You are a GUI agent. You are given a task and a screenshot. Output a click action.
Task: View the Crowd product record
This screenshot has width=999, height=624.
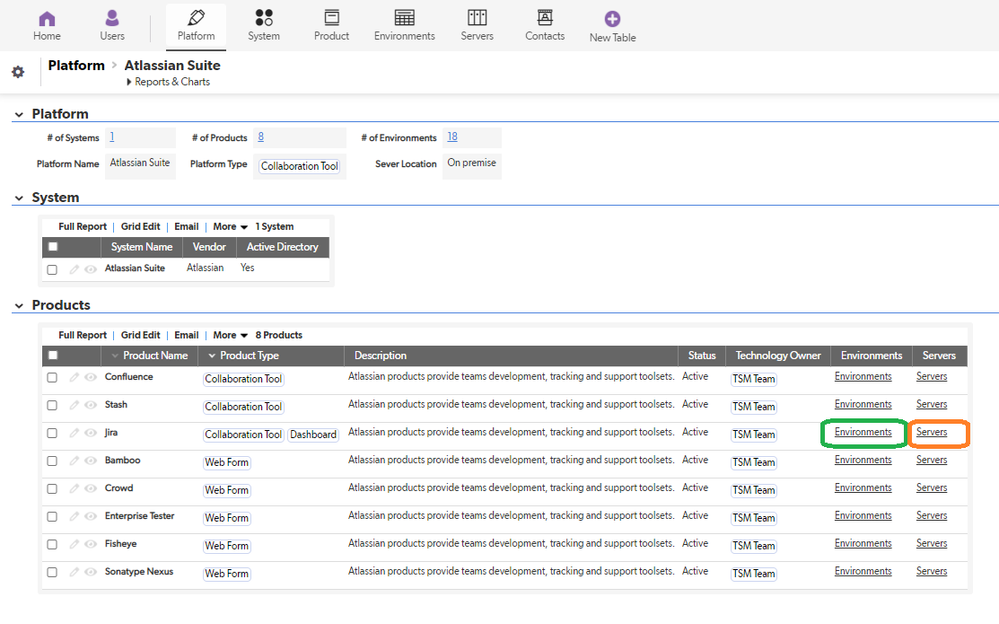point(90,489)
